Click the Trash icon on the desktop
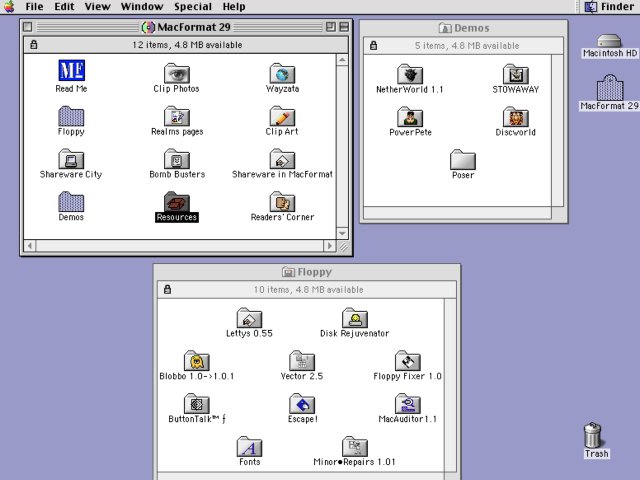This screenshot has width=640, height=480. click(x=593, y=436)
